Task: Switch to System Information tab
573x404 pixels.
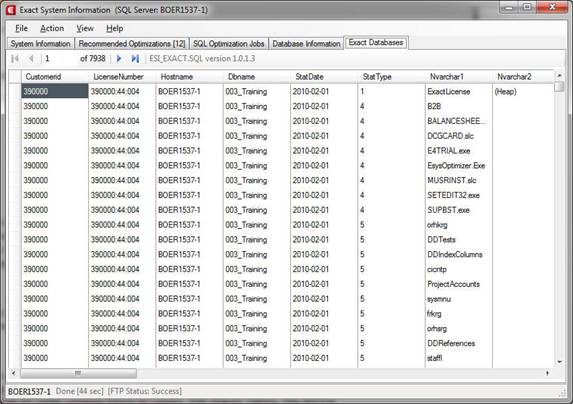Action: (x=40, y=44)
